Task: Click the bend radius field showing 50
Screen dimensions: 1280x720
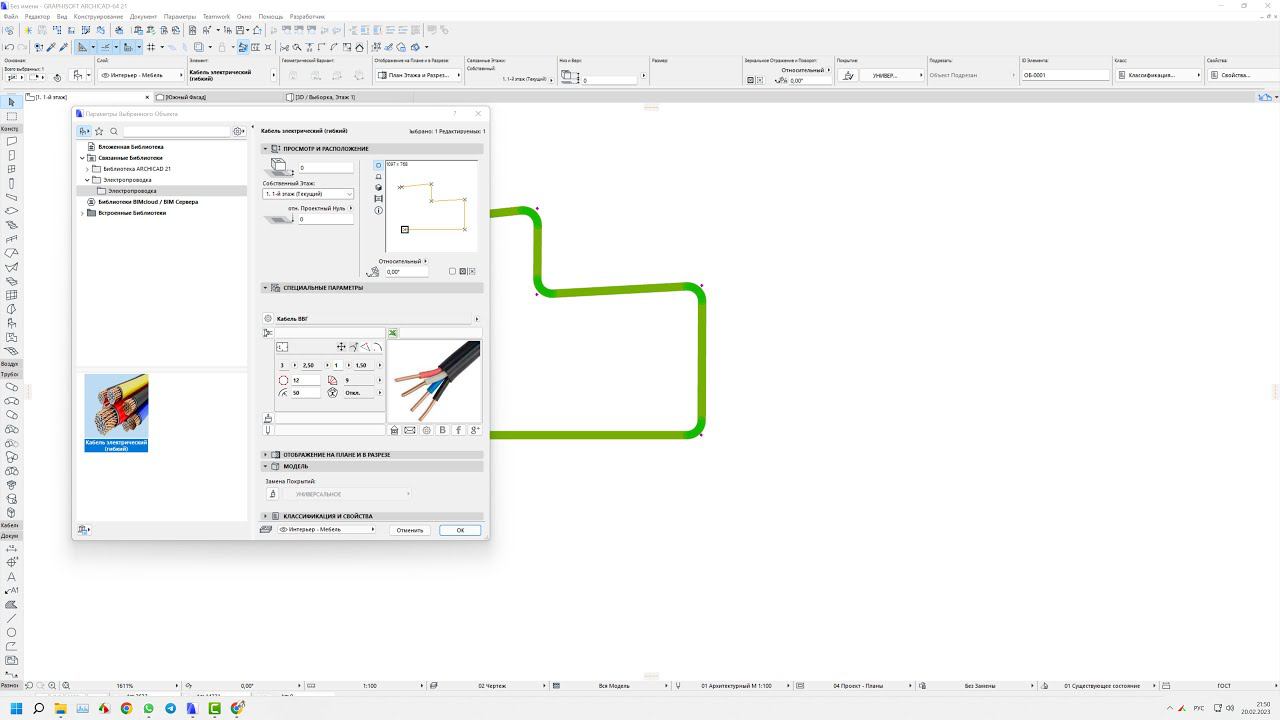Action: [x=305, y=393]
